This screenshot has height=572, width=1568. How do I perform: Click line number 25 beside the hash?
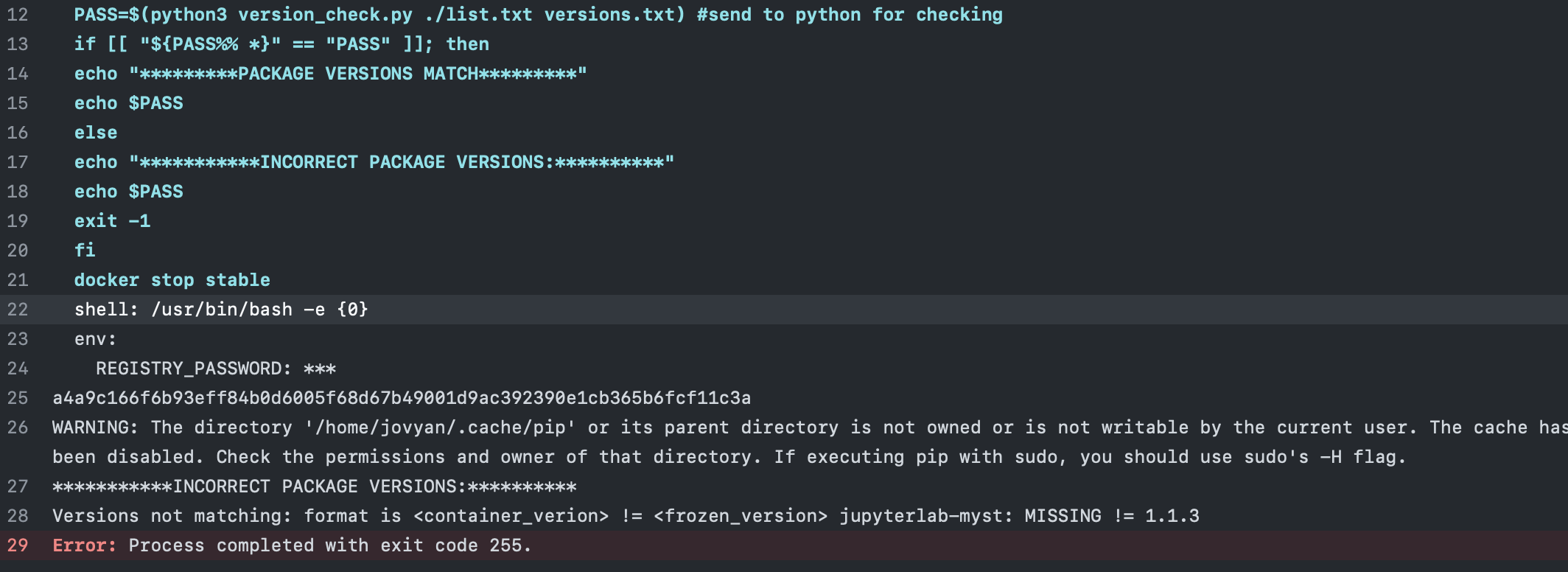pyautogui.click(x=18, y=398)
